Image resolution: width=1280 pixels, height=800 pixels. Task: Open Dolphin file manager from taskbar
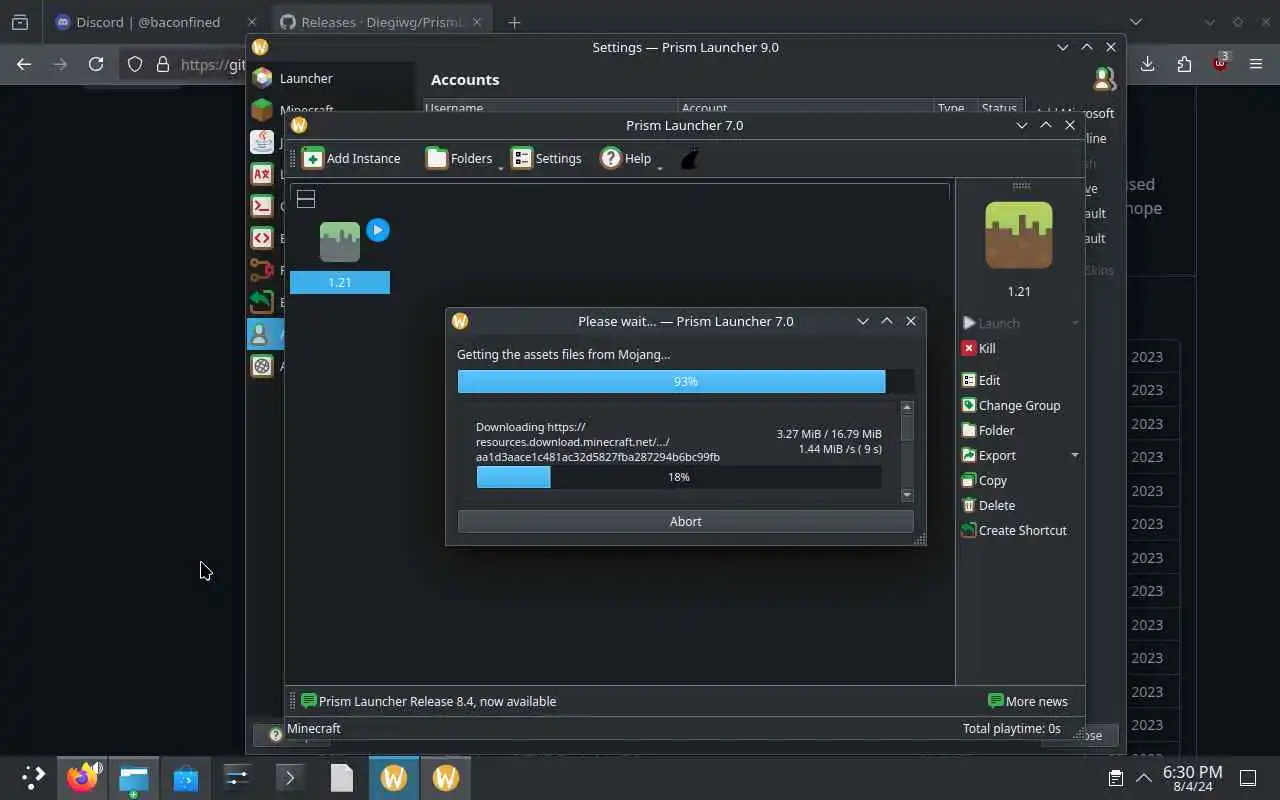134,777
